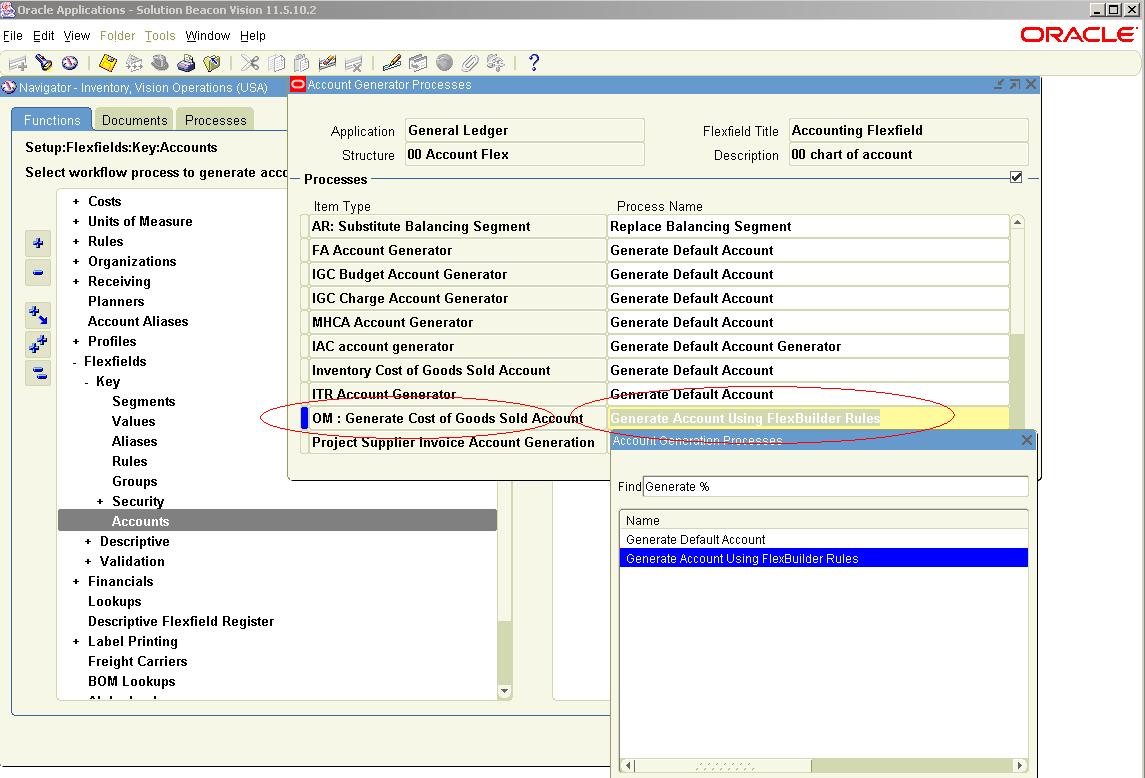Click the Navigator Collapse All button

tap(38, 373)
